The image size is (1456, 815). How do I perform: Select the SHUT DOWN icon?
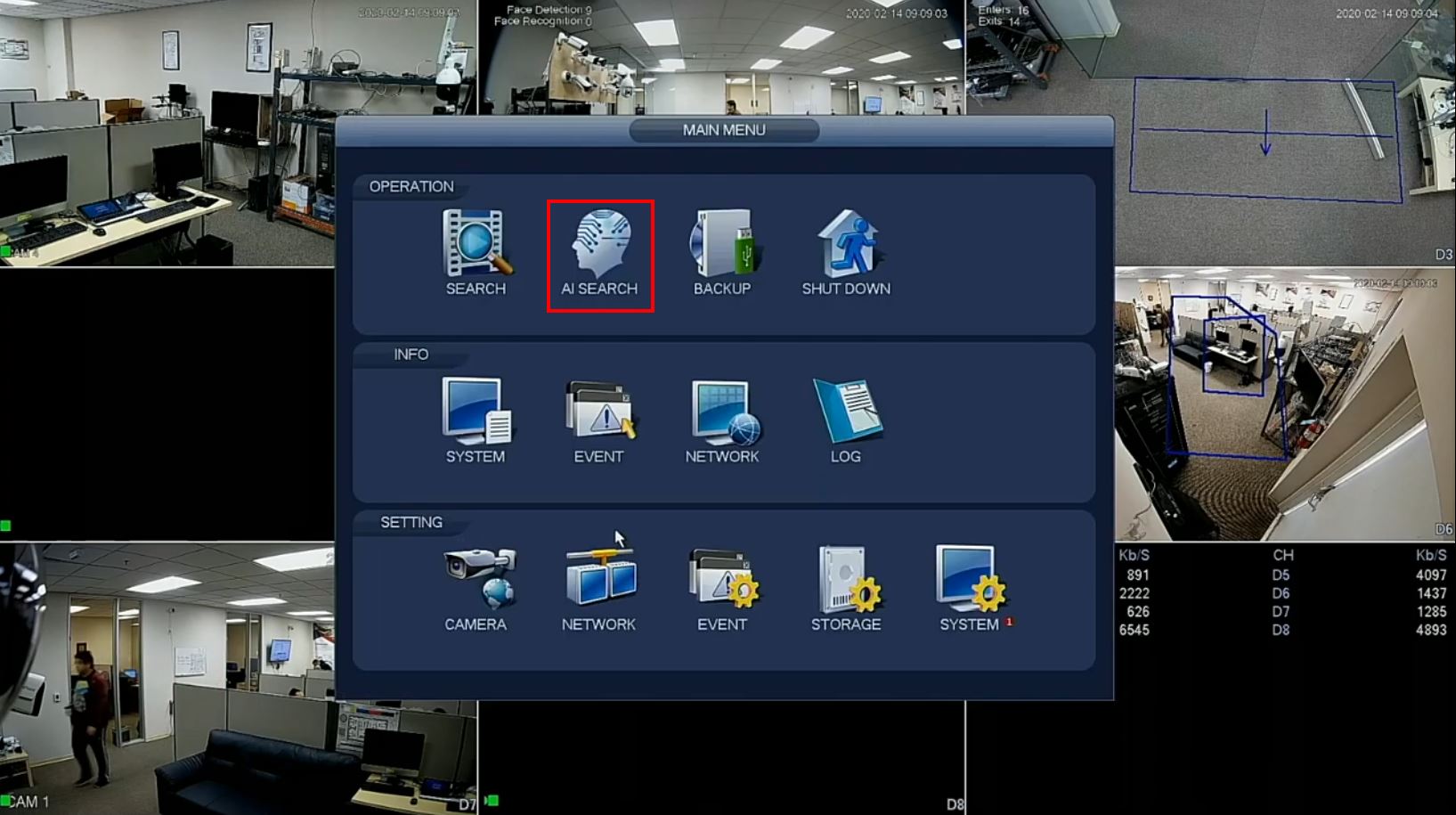[846, 253]
